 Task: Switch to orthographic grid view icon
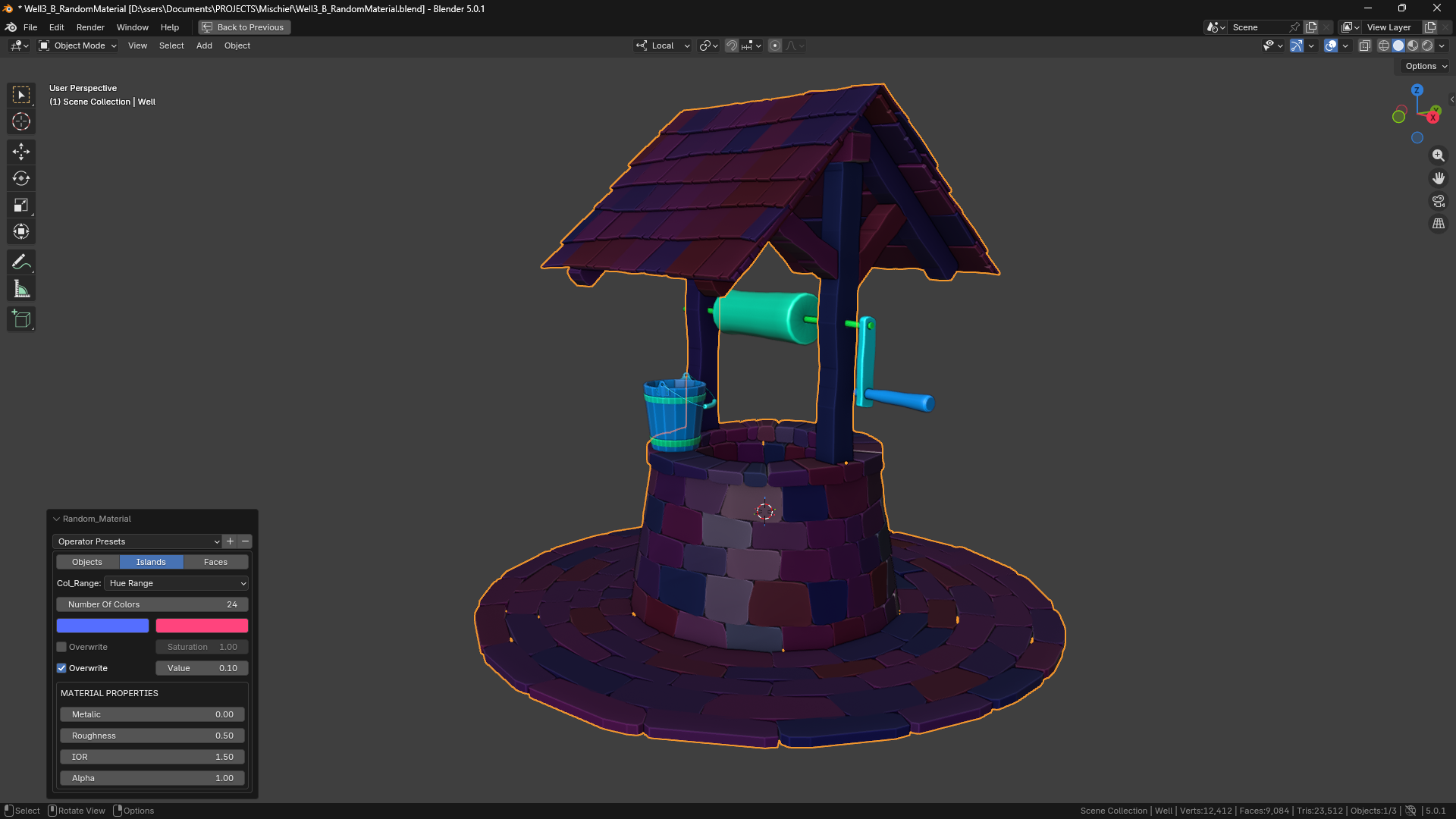pos(1438,224)
